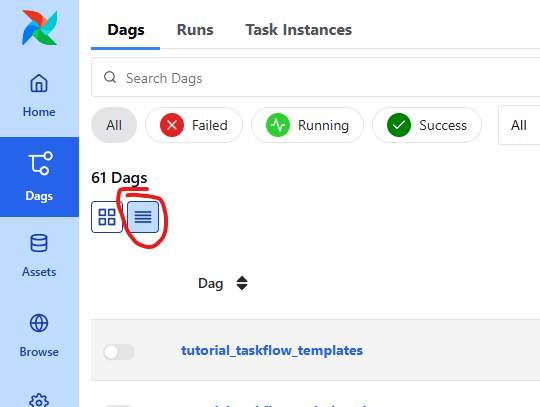Sort by Dag column arrows

coord(242,283)
